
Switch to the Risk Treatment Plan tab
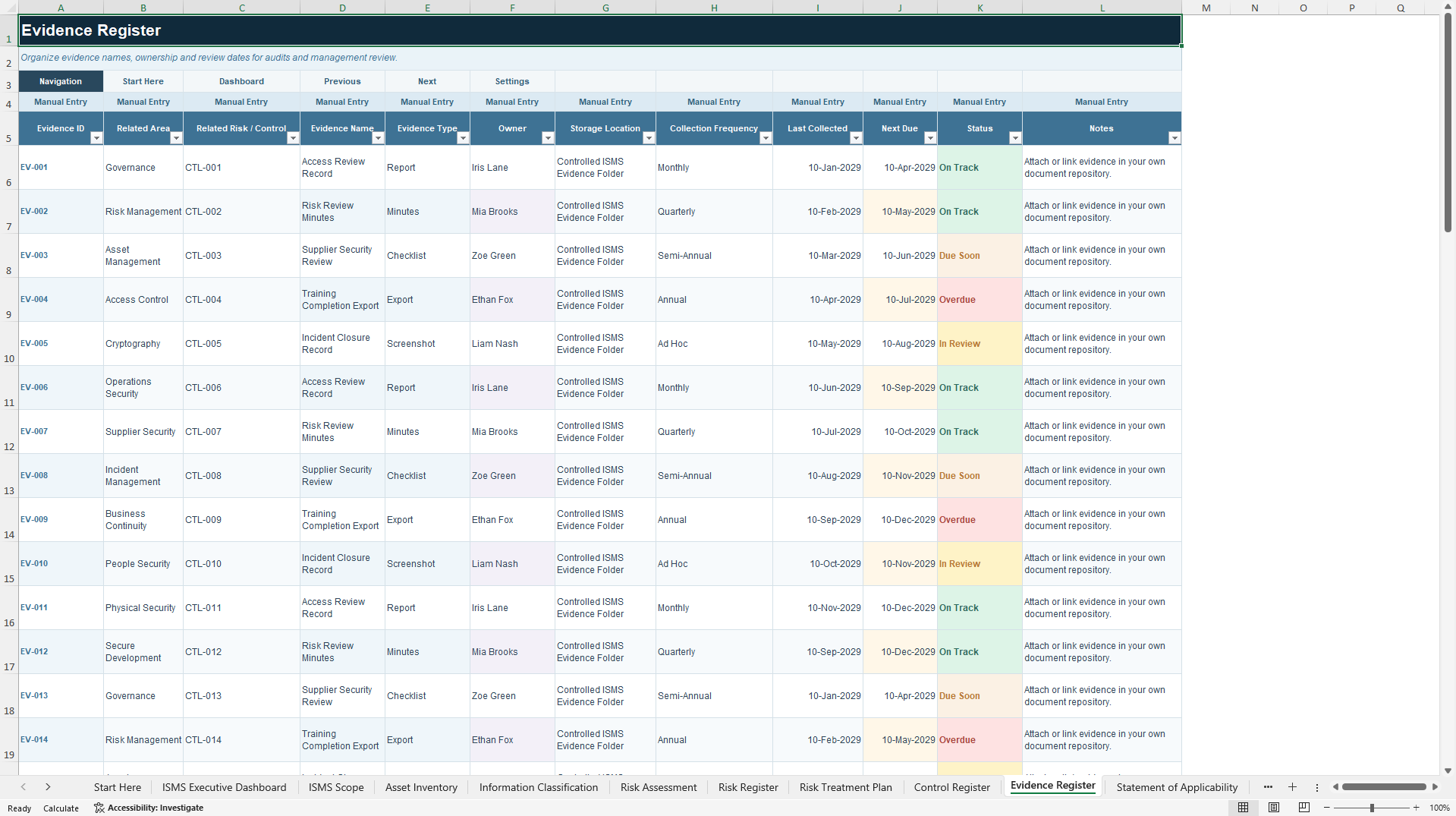pyautogui.click(x=846, y=787)
